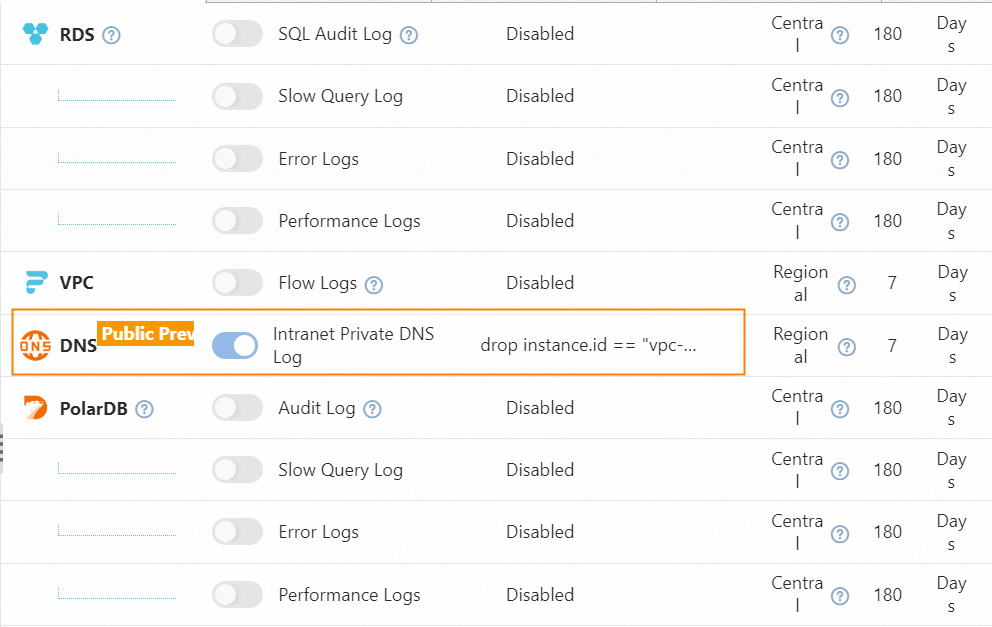Click the VPC service icon
The height and width of the screenshot is (627, 992).
(36, 283)
